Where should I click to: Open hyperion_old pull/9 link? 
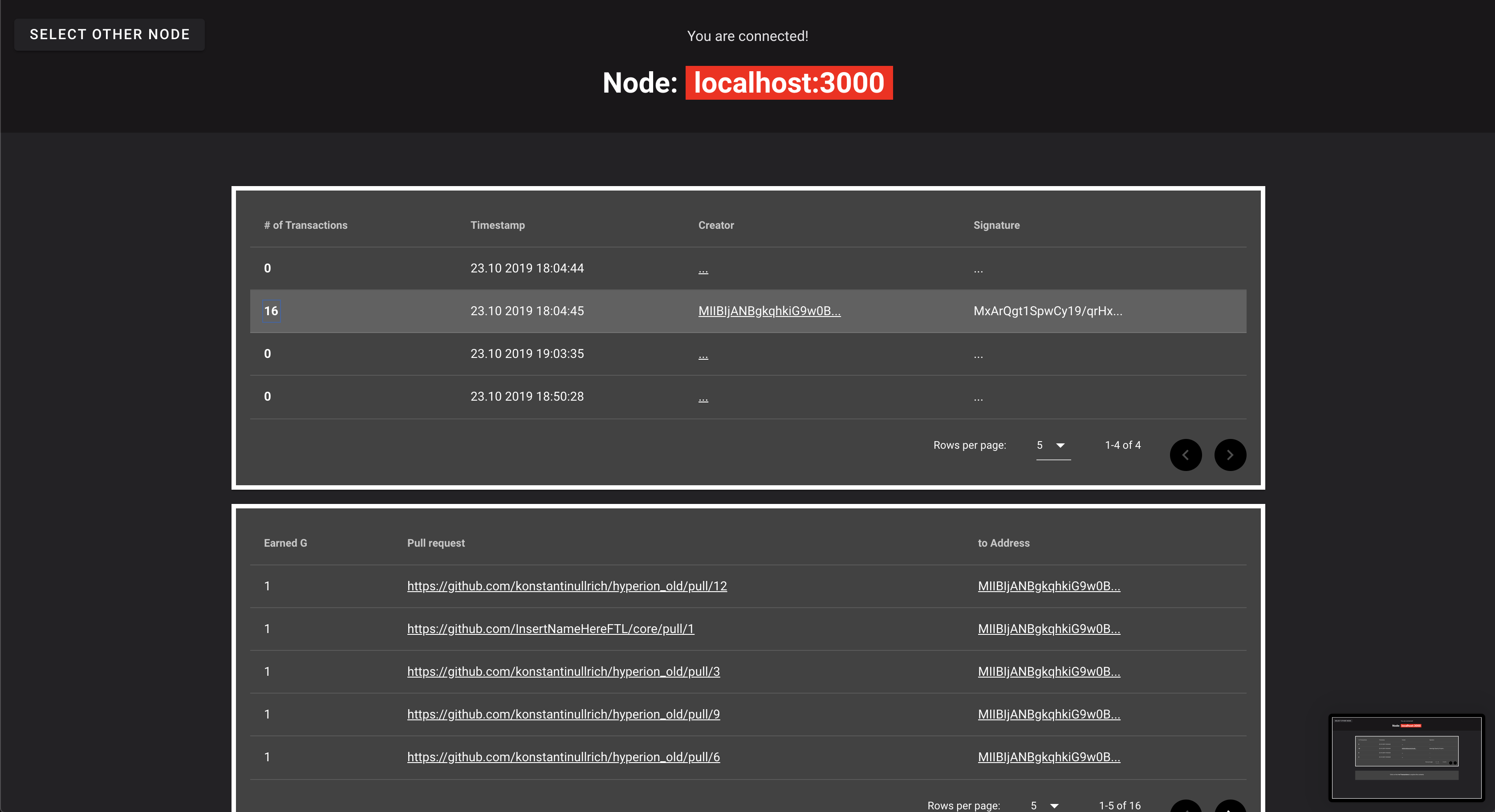pos(563,715)
